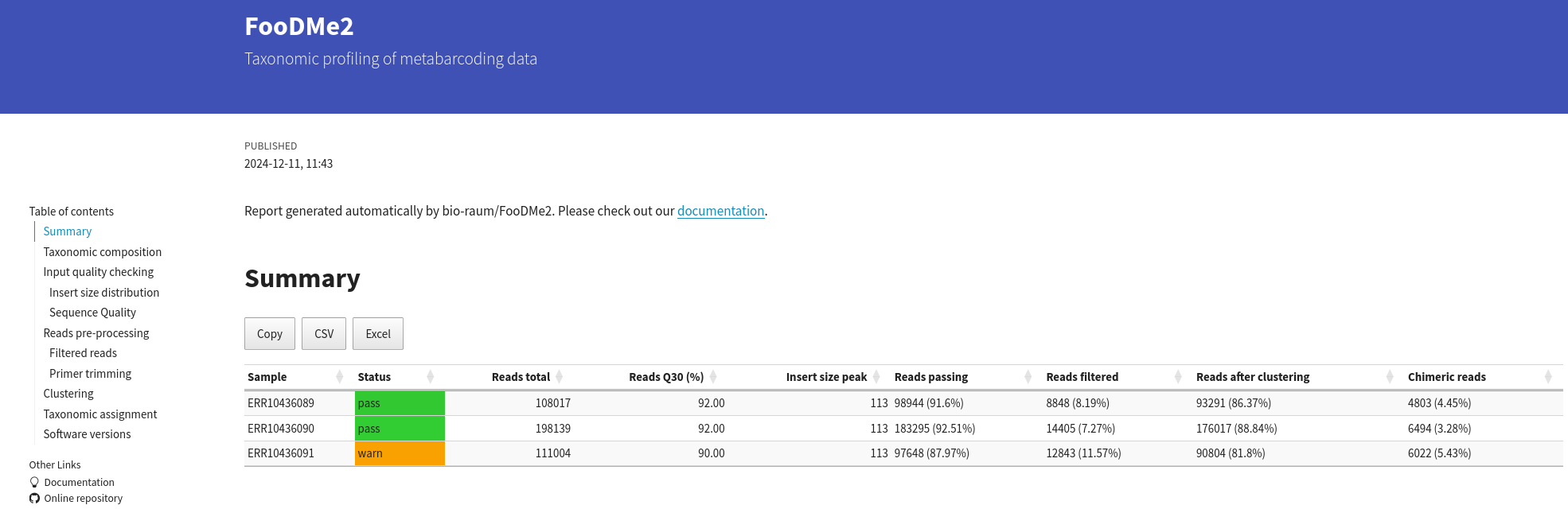This screenshot has width=1568, height=509.
Task: Click sort icon for Chimeric reads column
Action: pos(1548,377)
